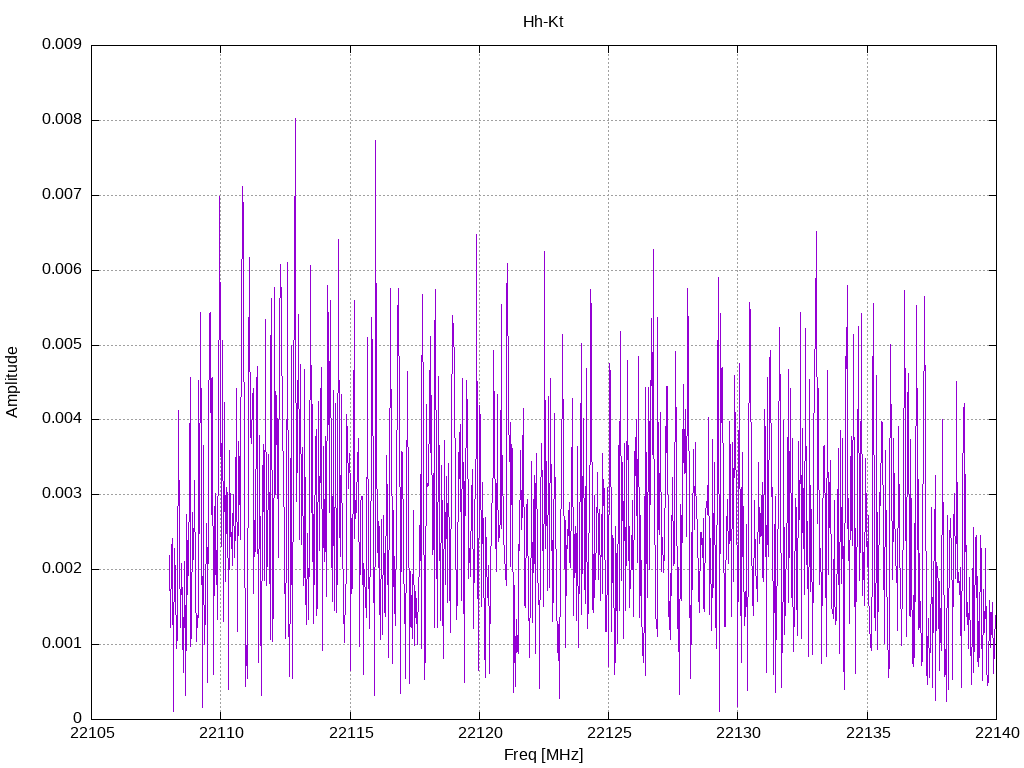The width and height of the screenshot is (1024, 768).
Task: Click the 22105 x-axis tick label
Action: click(92, 733)
